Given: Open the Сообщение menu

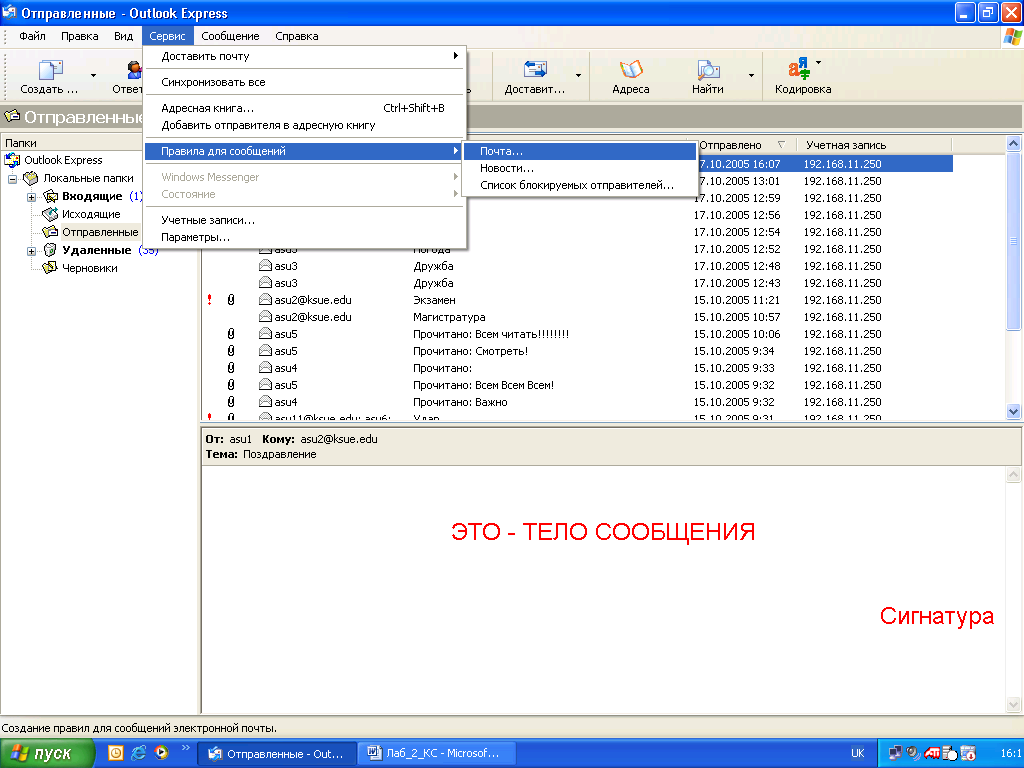Looking at the screenshot, I should pos(230,36).
